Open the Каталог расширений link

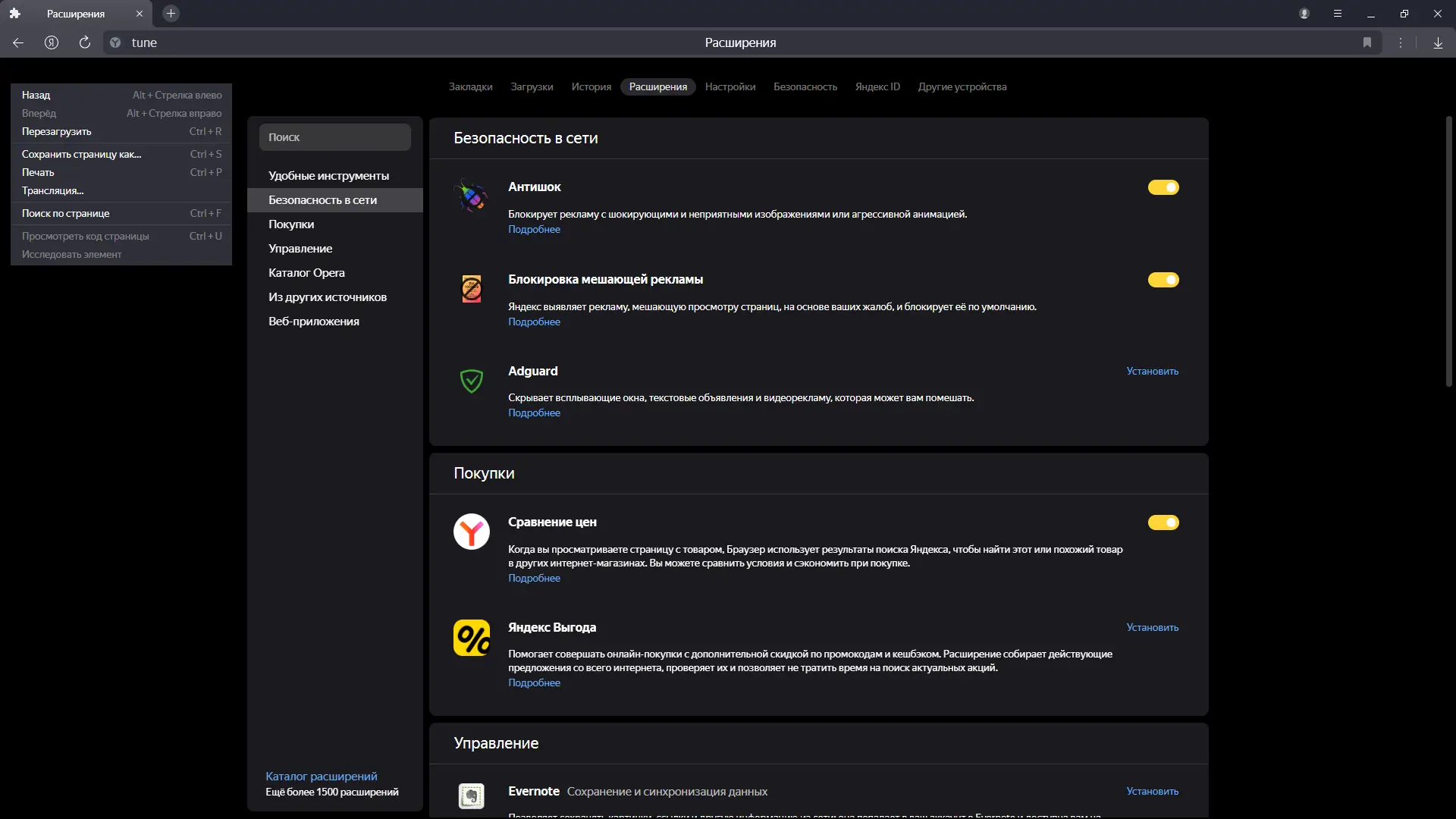[x=321, y=776]
